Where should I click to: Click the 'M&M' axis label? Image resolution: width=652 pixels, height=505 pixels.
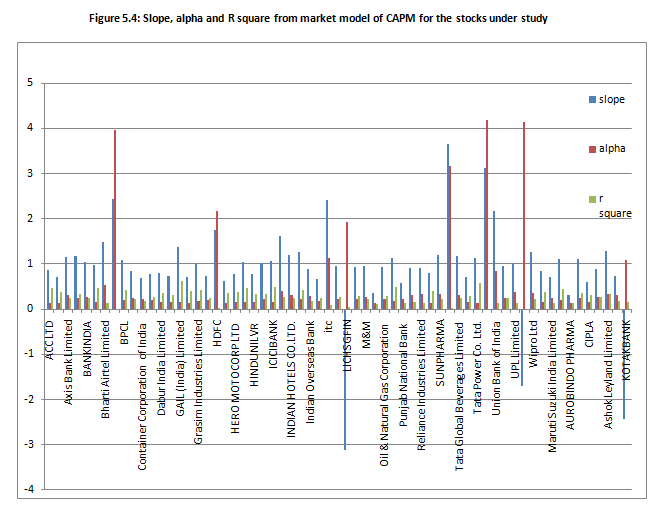coord(366,334)
